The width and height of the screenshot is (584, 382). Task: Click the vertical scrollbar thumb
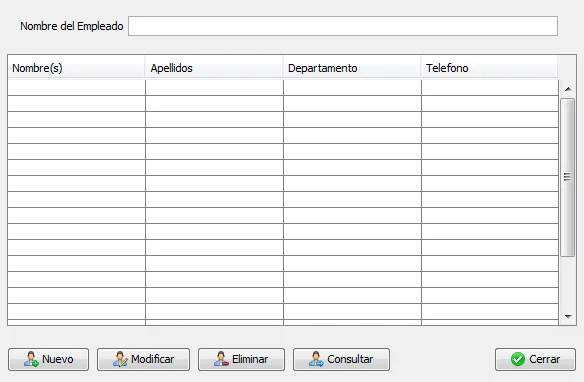[568, 177]
